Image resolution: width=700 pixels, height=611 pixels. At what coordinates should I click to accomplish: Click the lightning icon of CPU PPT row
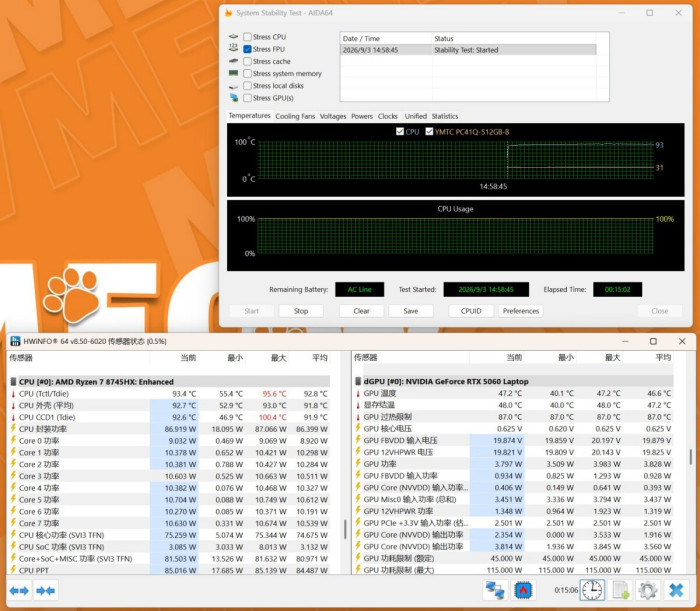13,570
